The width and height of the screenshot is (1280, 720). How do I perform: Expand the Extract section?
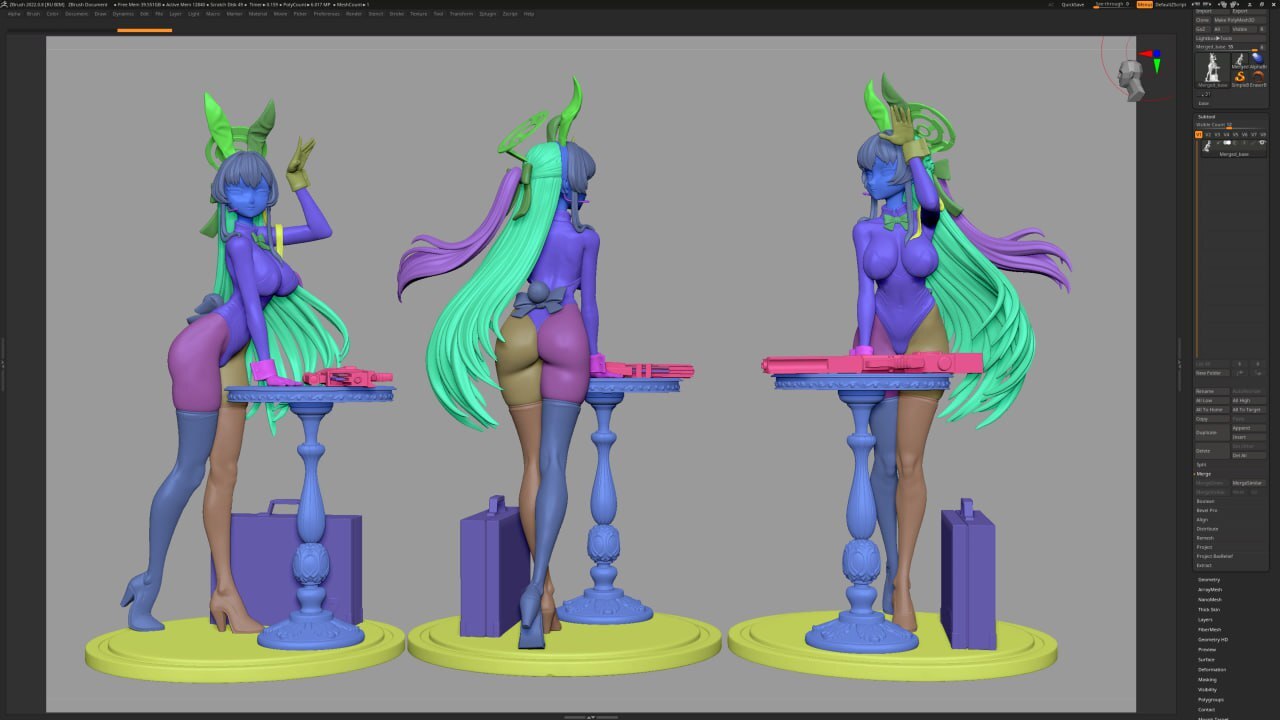(x=1204, y=565)
